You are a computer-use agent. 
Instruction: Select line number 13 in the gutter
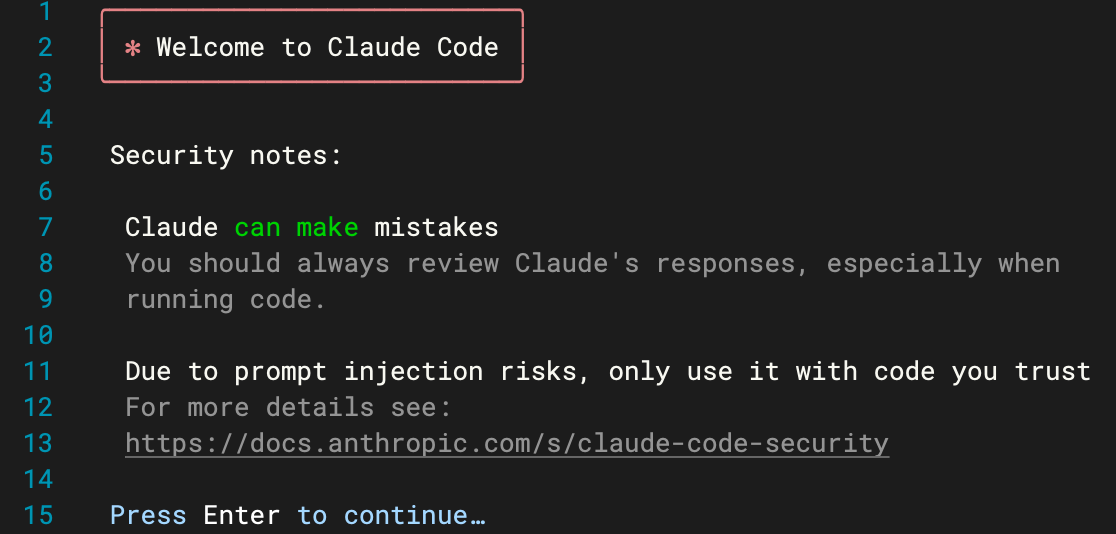[x=37, y=443]
